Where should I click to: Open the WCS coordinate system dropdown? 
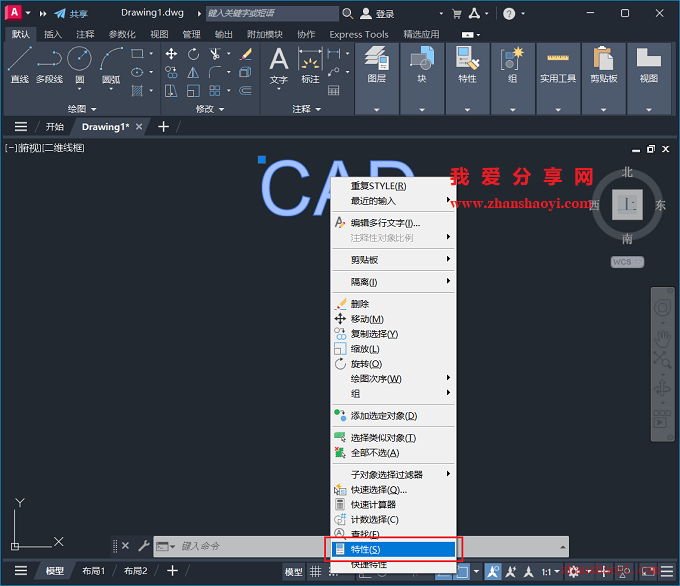click(x=627, y=262)
